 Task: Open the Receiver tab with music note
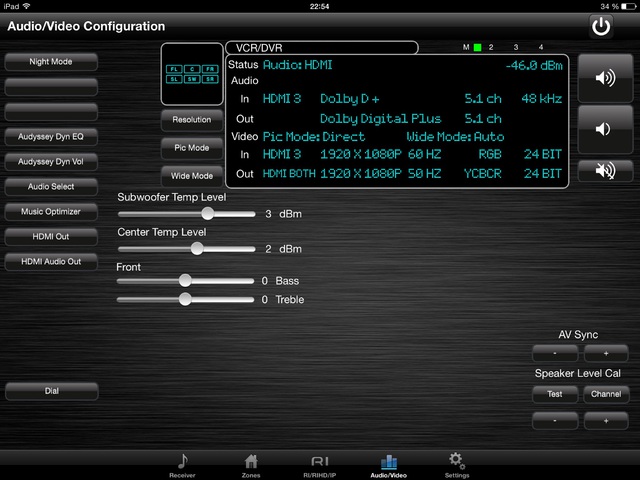tap(182, 464)
